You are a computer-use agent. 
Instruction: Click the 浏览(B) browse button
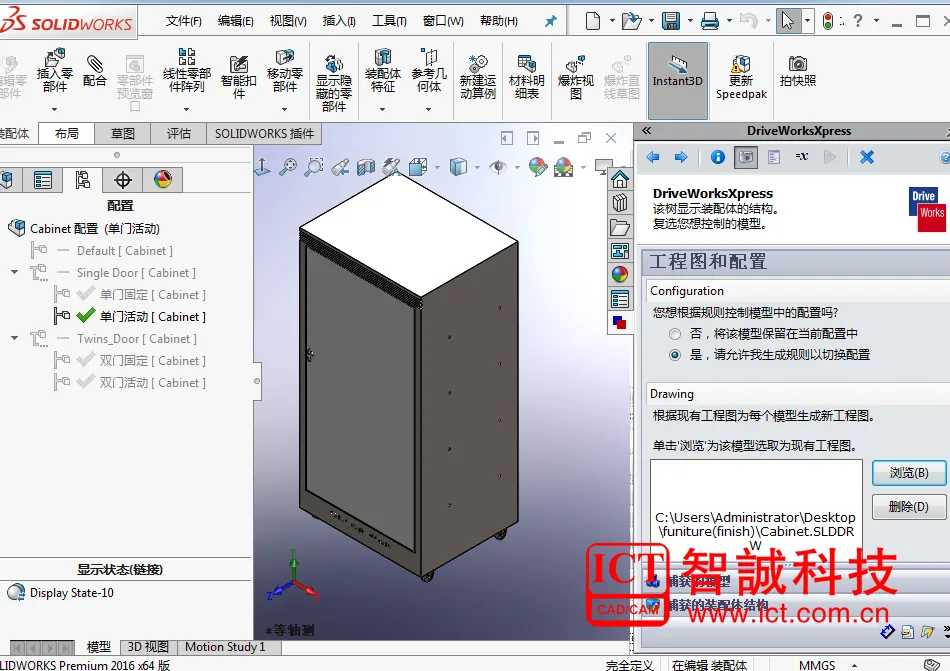coord(909,472)
